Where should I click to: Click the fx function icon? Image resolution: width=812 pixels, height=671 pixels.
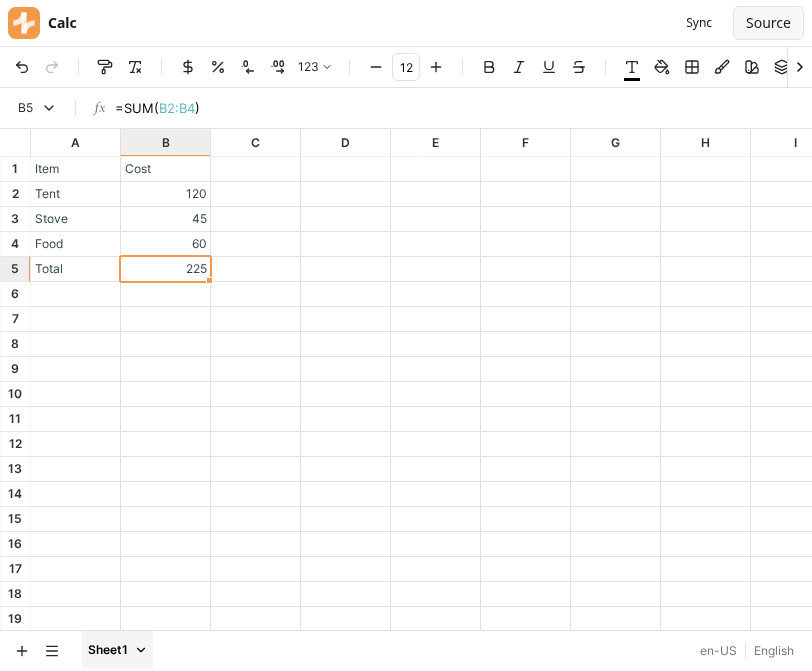click(x=99, y=108)
